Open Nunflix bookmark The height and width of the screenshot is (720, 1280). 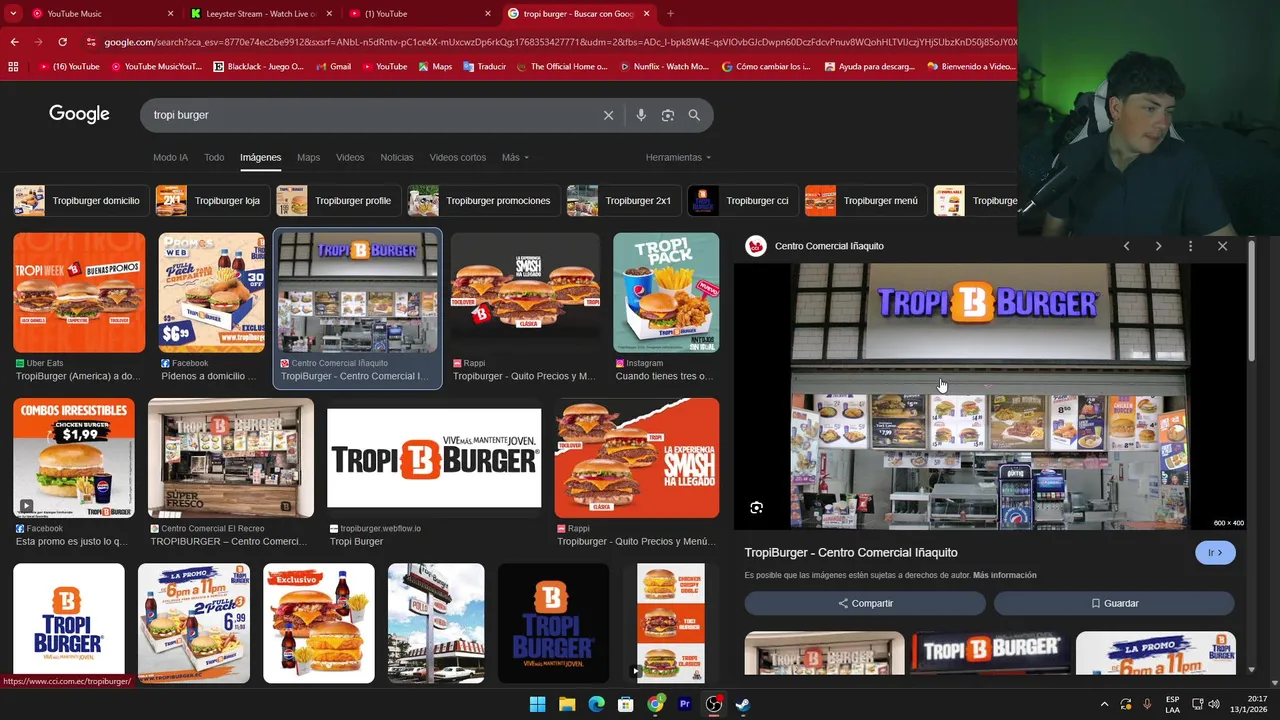(664, 67)
